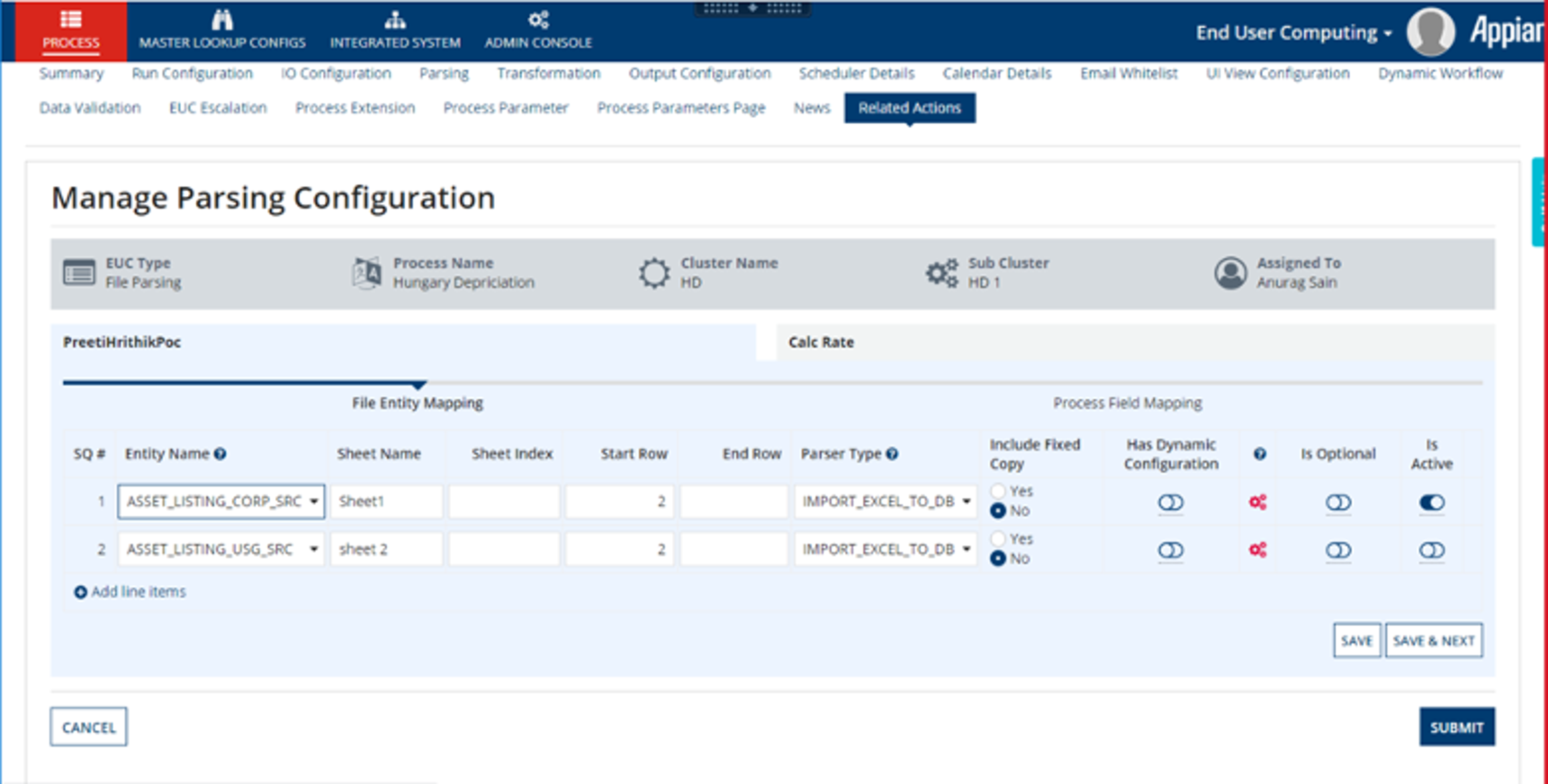Screen dimensions: 1548x784
Task: Switch to Run Configuration tab
Action: (192, 73)
